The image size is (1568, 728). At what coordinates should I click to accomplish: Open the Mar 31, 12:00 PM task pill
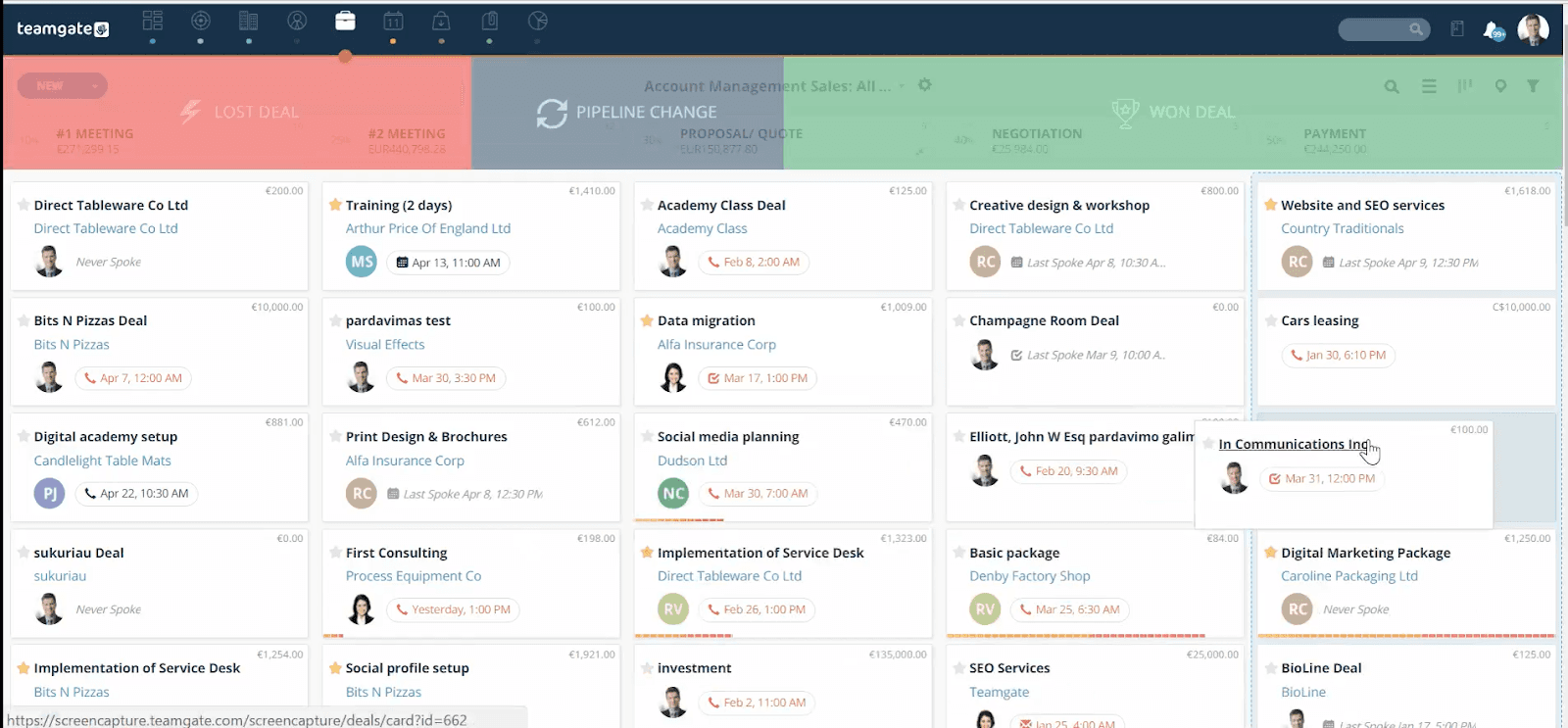[x=1321, y=479]
